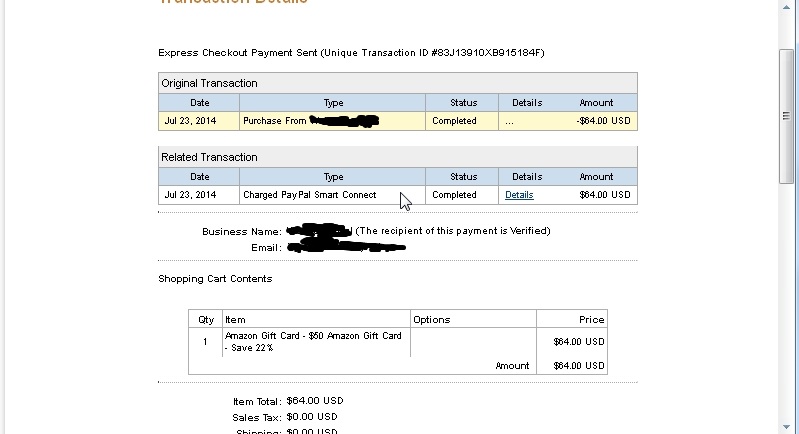Click the Amazon Gift Card item description

click(x=313, y=341)
